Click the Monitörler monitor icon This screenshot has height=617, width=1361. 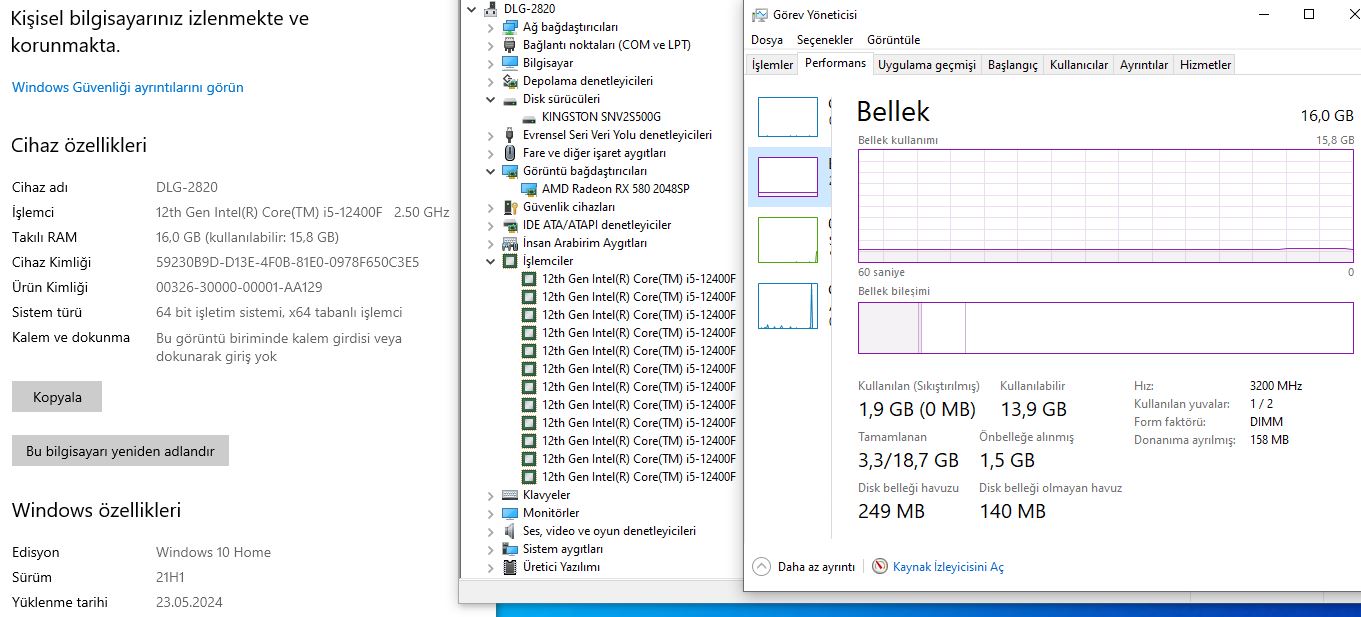pyautogui.click(x=510, y=513)
